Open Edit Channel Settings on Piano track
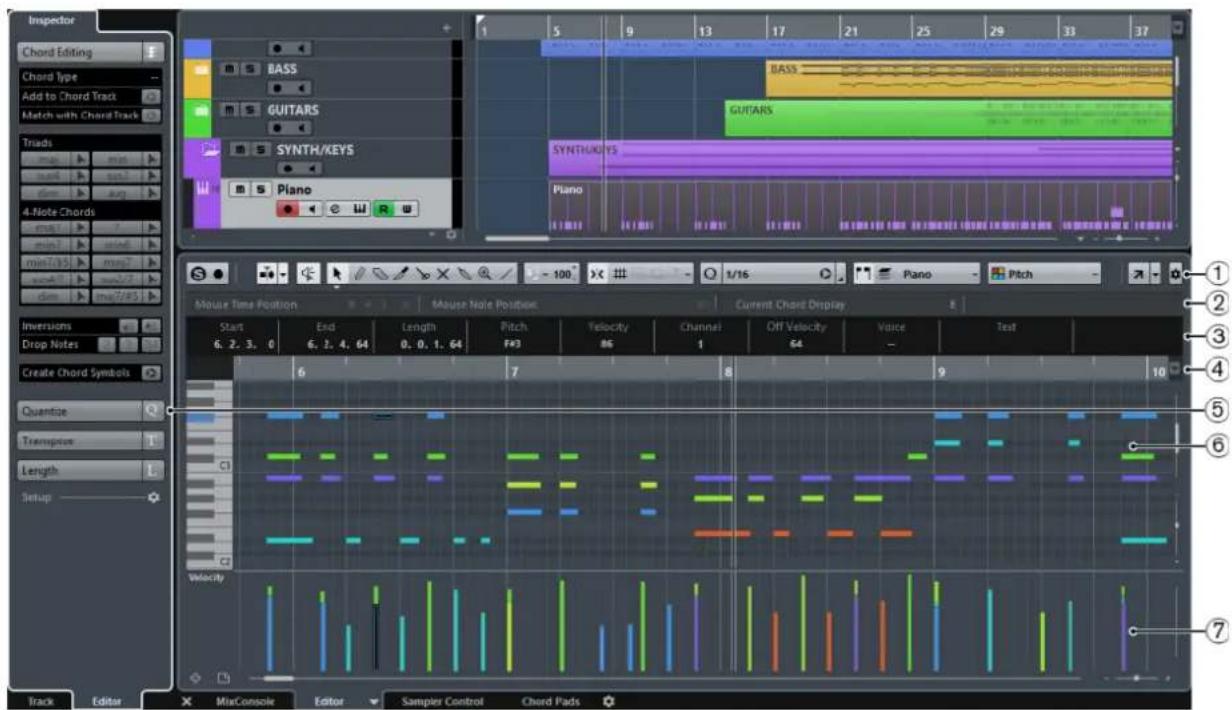 335,209
